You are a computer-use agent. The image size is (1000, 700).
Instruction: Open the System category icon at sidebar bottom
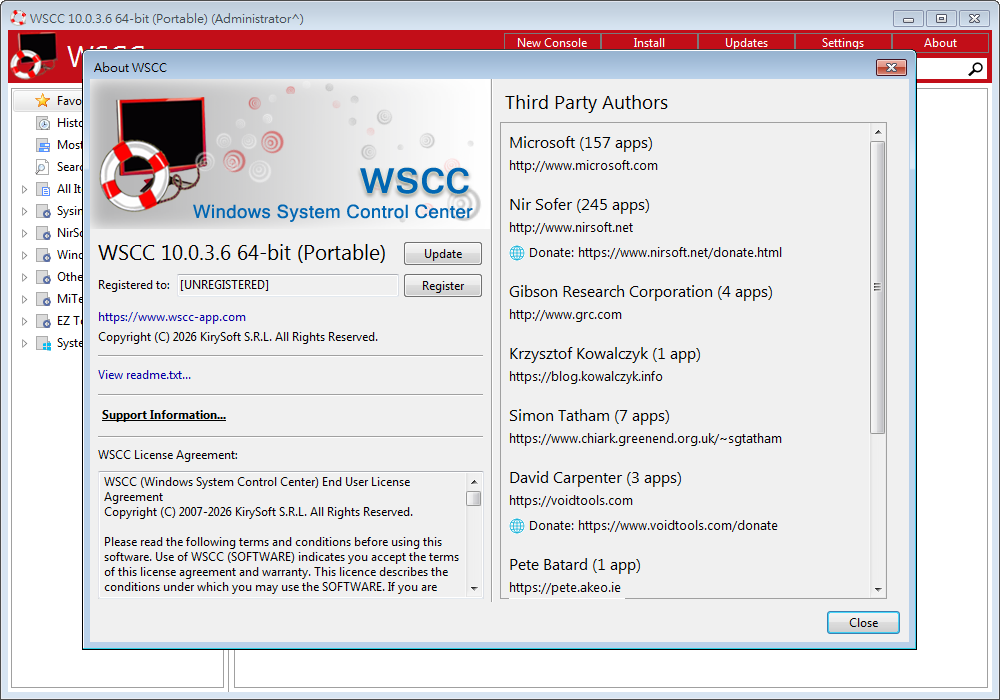click(42, 342)
